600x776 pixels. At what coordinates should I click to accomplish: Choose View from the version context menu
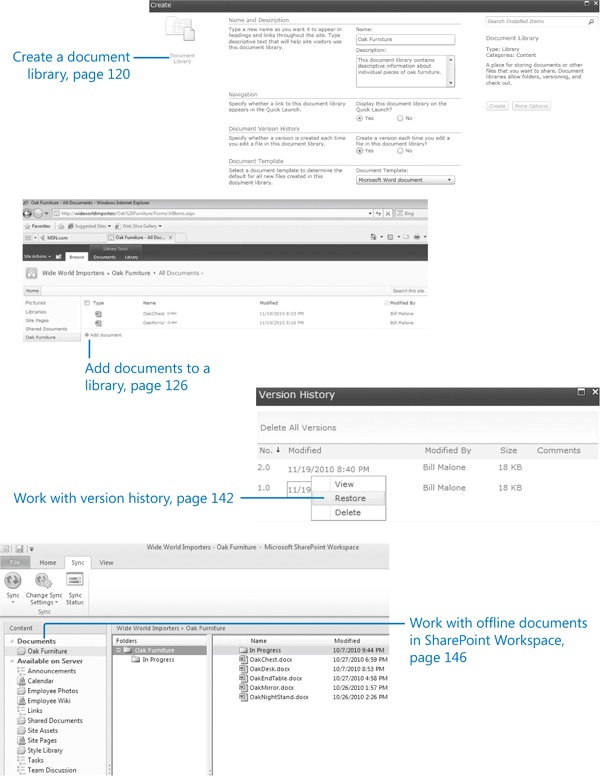tap(349, 484)
